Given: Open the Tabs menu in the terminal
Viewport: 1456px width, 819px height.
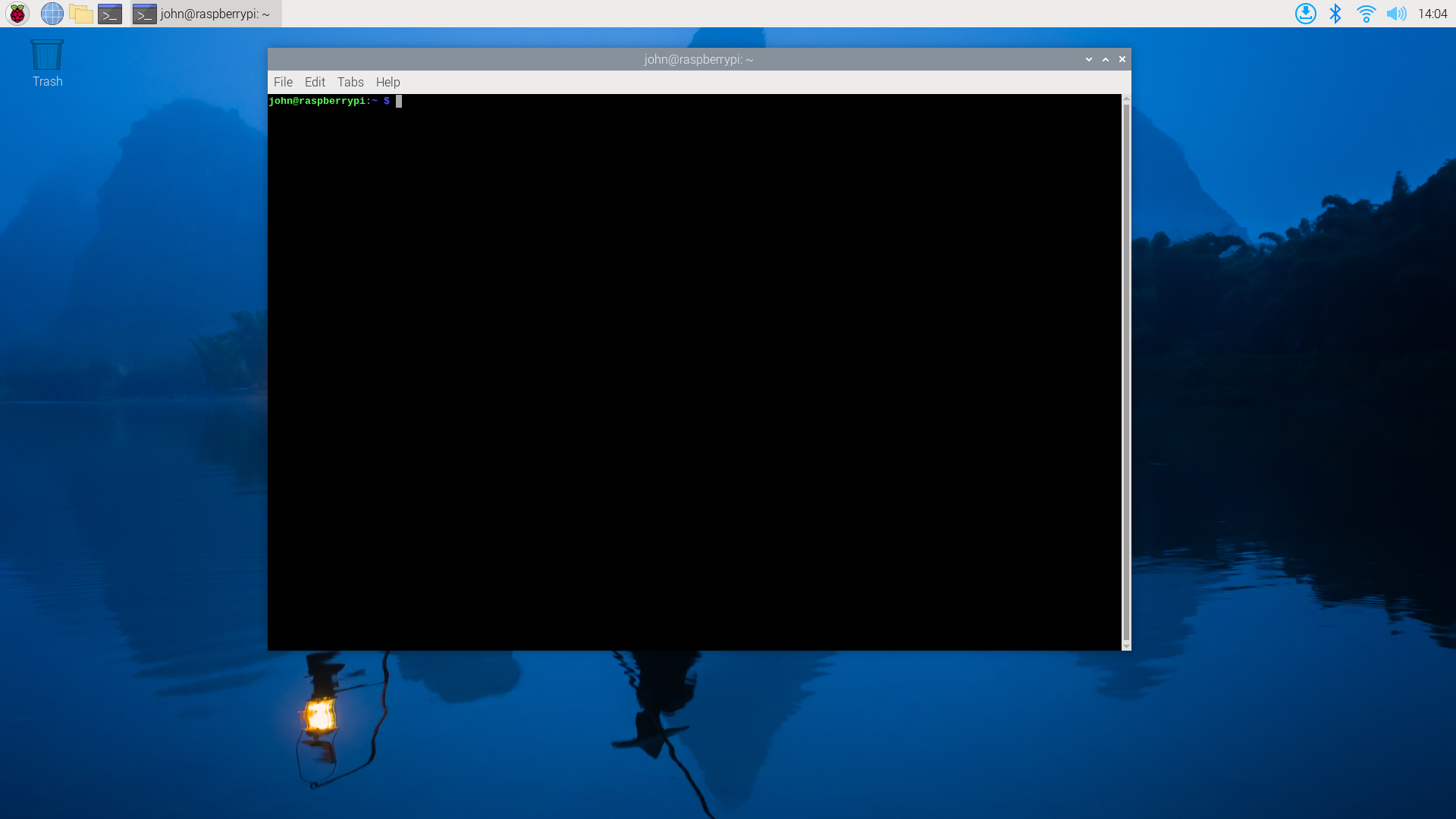Looking at the screenshot, I should (x=350, y=82).
